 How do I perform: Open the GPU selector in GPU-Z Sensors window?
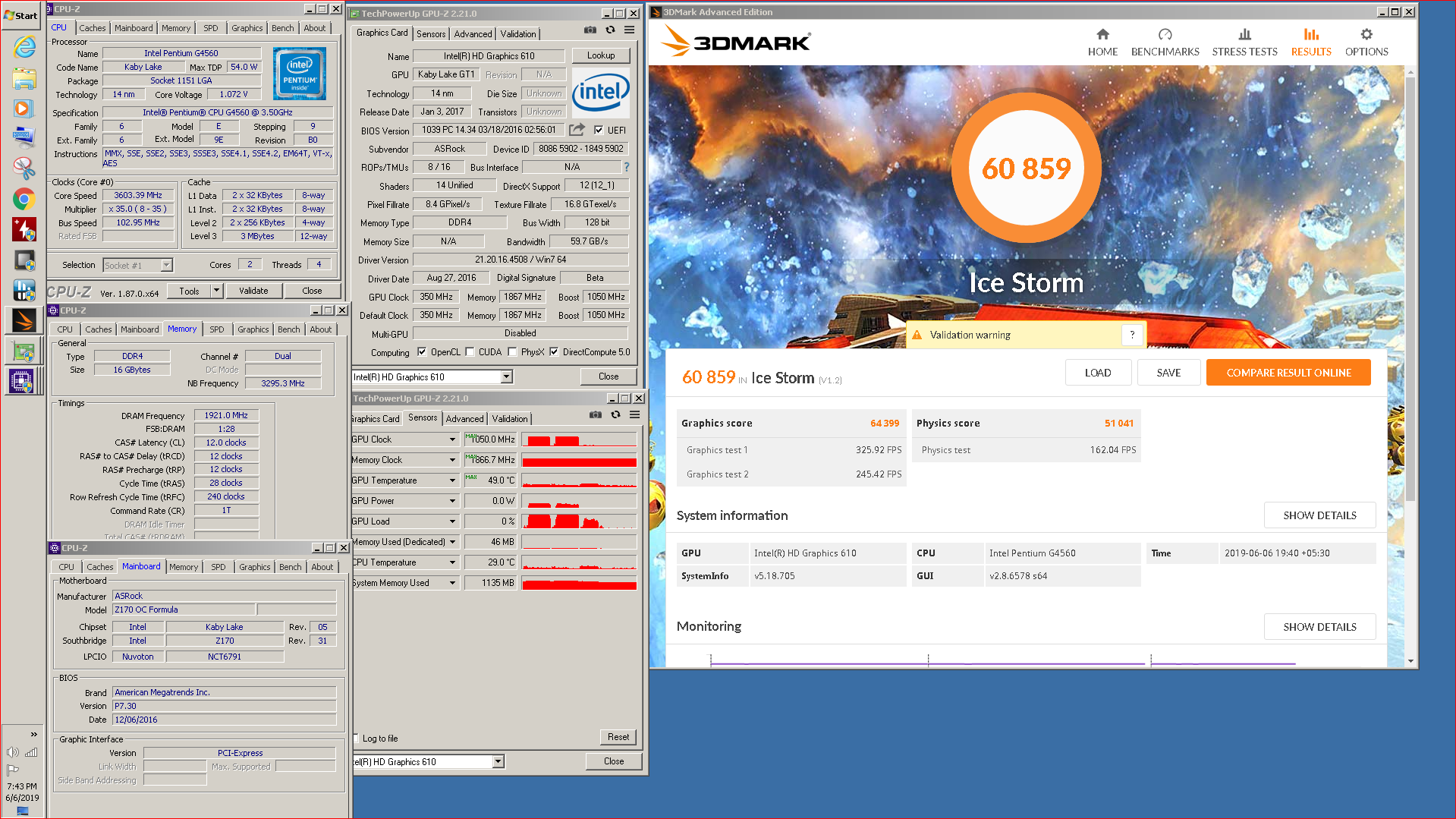tap(498, 761)
